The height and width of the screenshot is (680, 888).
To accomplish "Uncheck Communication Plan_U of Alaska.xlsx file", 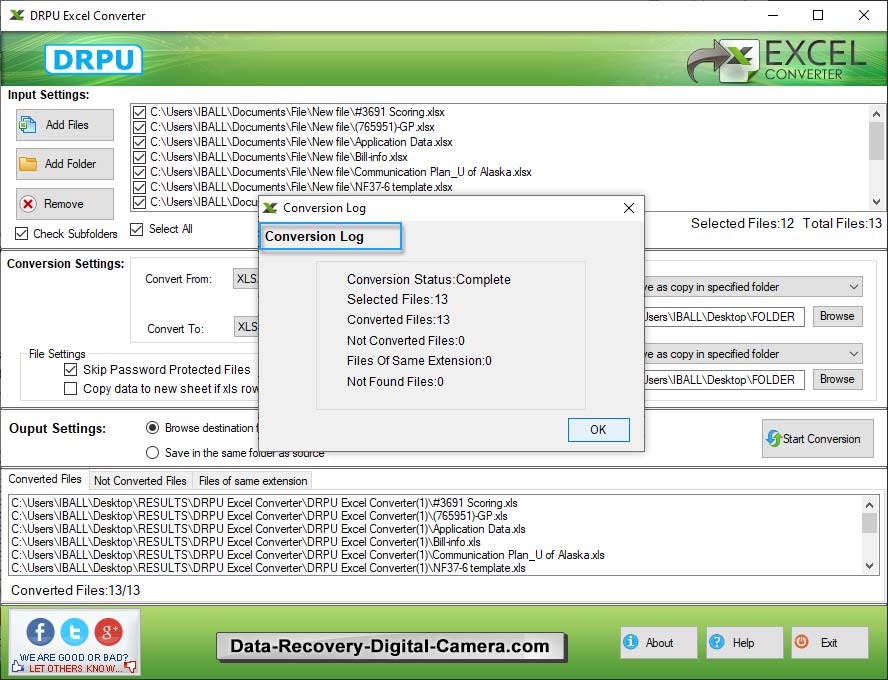I will tap(139, 172).
